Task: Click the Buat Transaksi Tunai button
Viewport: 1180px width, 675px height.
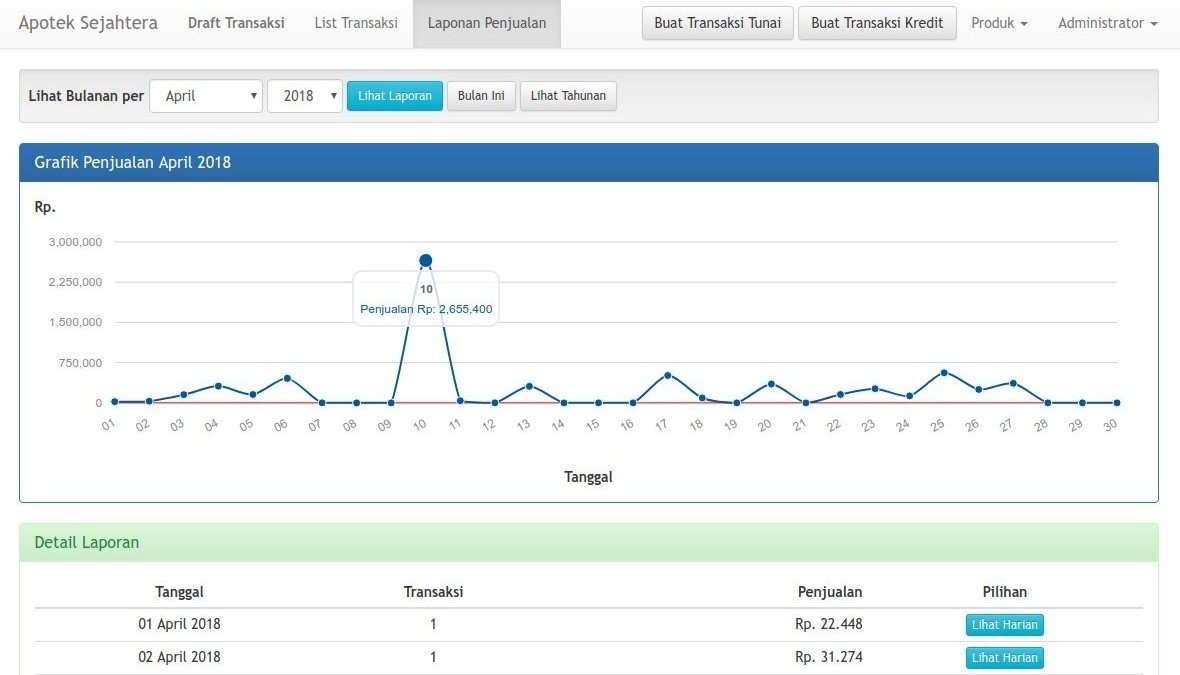Action: pos(717,23)
